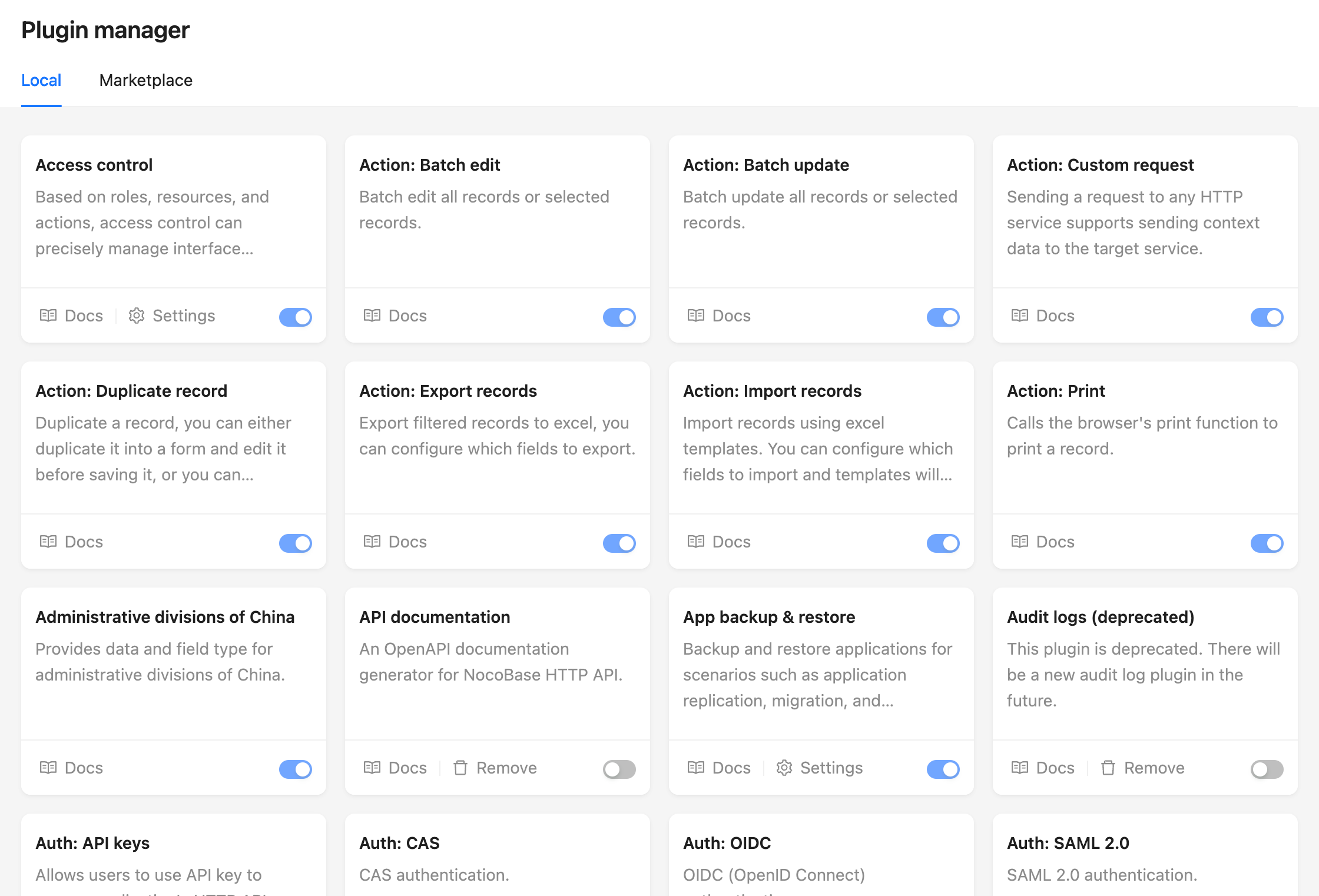This screenshot has height=896, width=1319.
Task: Switch to the Marketplace tab
Action: (x=146, y=80)
